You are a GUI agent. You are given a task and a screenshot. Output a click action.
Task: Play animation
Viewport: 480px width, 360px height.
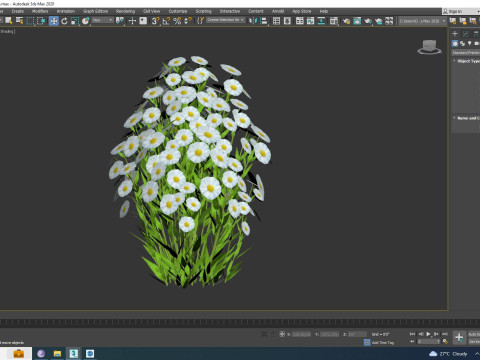(x=428, y=334)
